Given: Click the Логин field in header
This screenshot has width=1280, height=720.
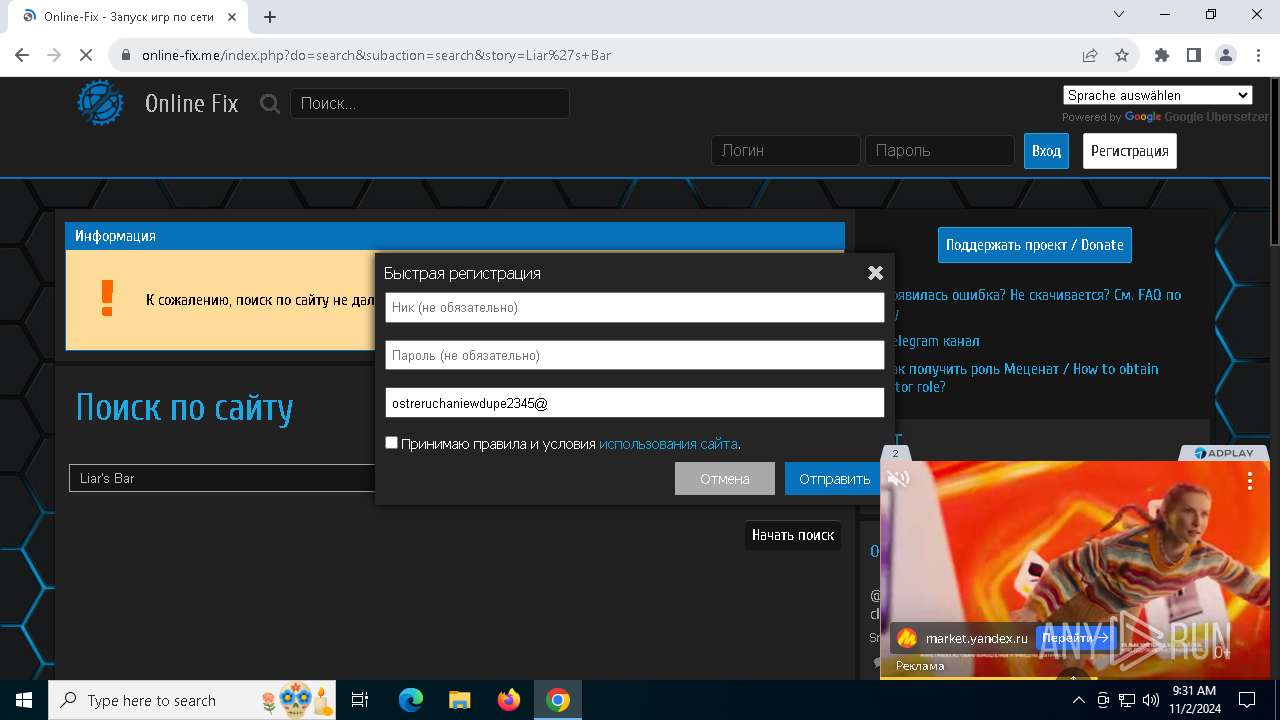Looking at the screenshot, I should click(x=786, y=151).
